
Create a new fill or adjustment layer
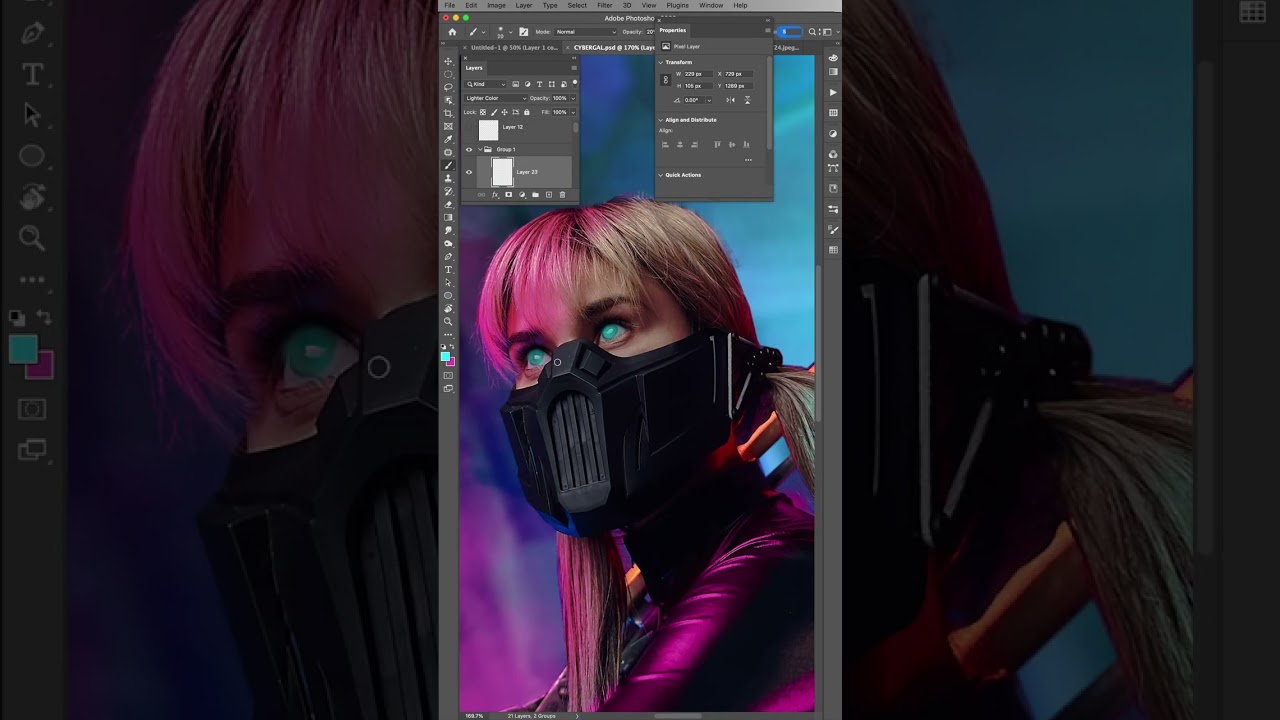[x=522, y=195]
